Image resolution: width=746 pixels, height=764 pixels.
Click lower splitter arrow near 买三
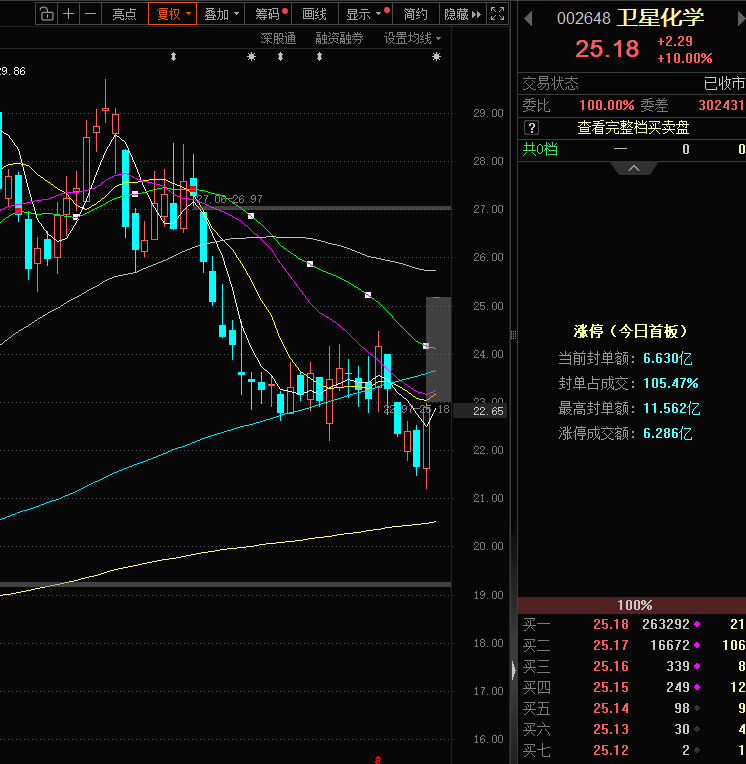(513, 670)
